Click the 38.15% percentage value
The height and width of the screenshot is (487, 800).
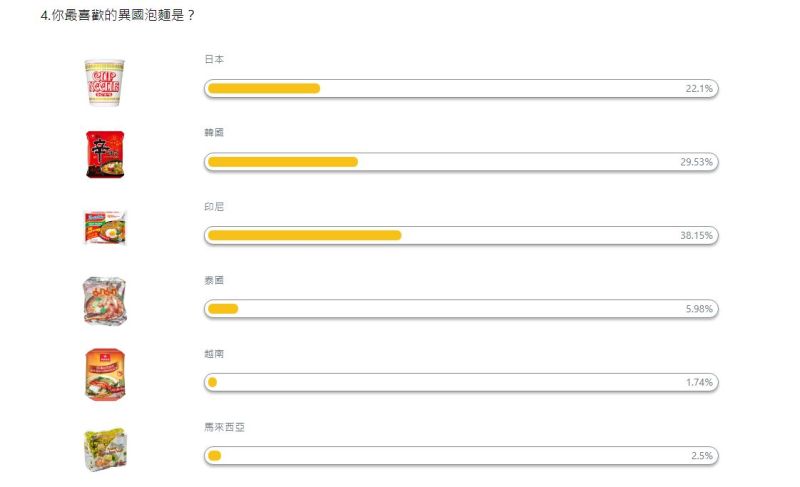point(696,235)
